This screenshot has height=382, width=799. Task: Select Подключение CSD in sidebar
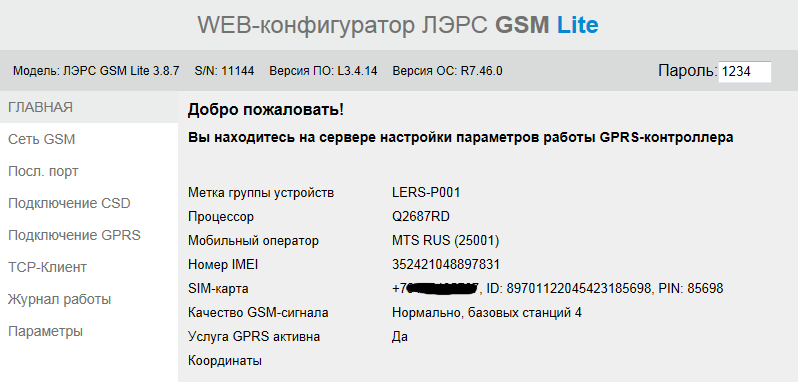pyautogui.click(x=69, y=203)
